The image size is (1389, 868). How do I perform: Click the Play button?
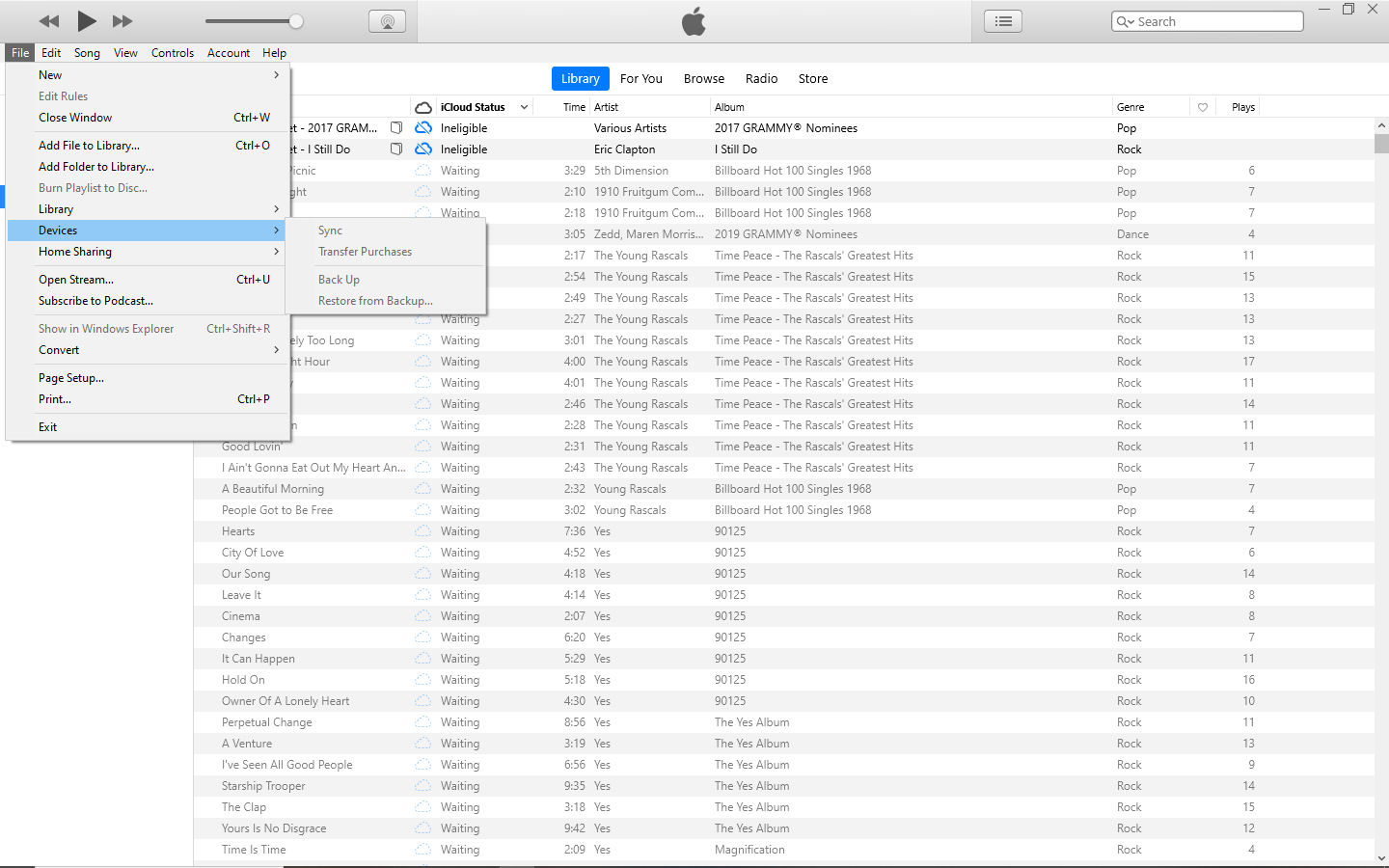[x=86, y=20]
